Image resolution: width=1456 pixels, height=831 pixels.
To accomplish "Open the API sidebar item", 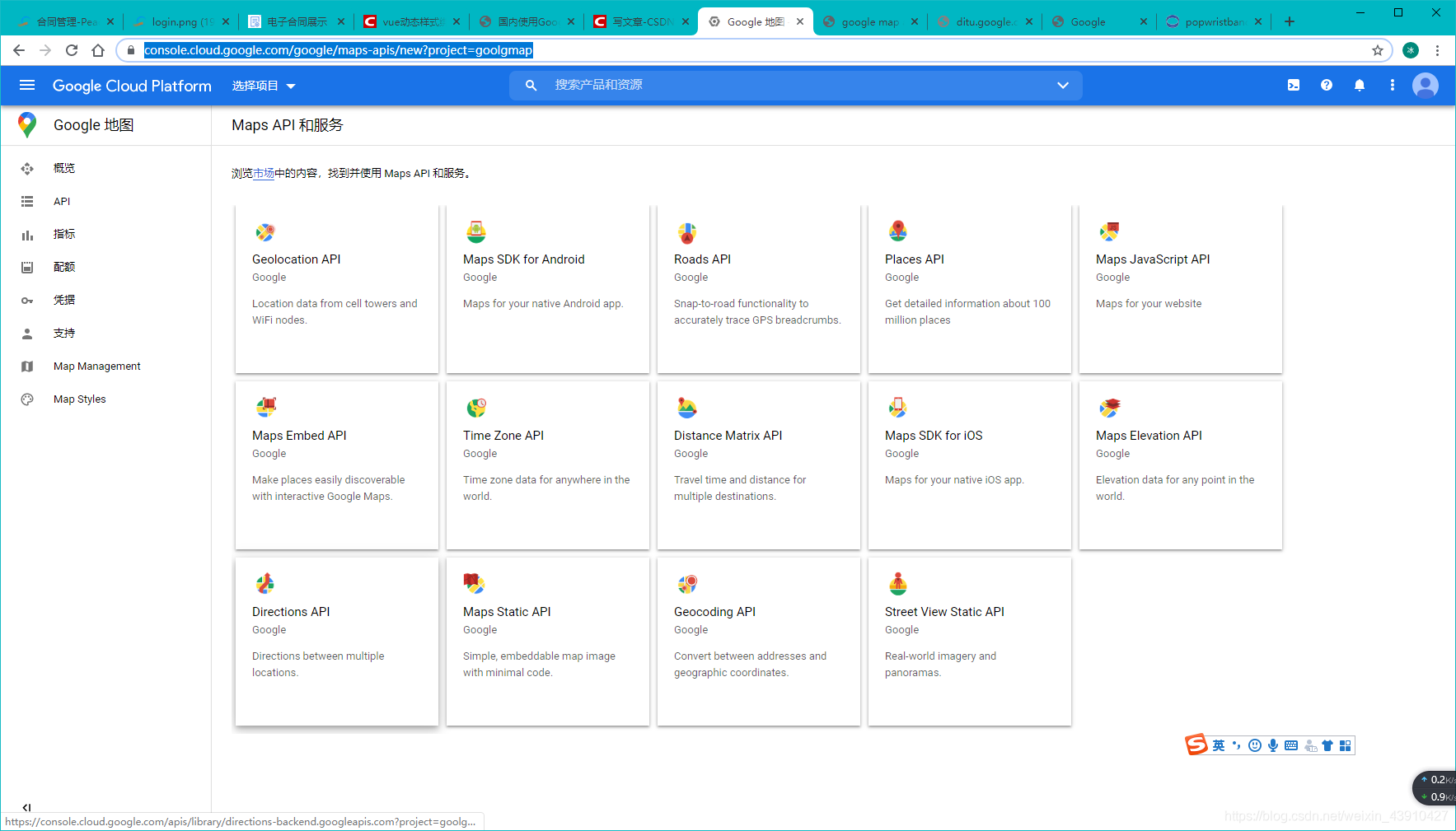I will click(62, 201).
